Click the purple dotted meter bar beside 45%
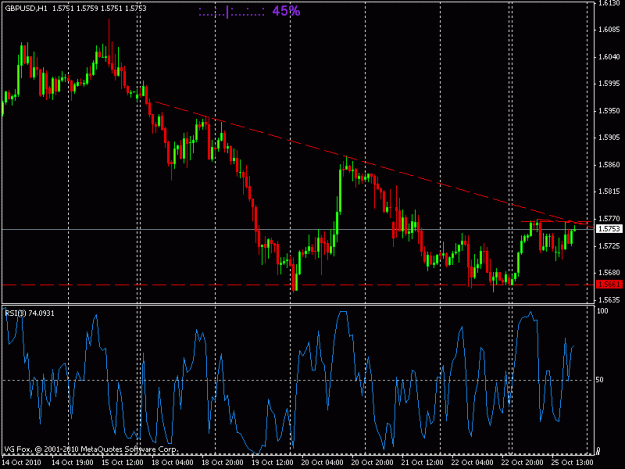 pos(231,12)
